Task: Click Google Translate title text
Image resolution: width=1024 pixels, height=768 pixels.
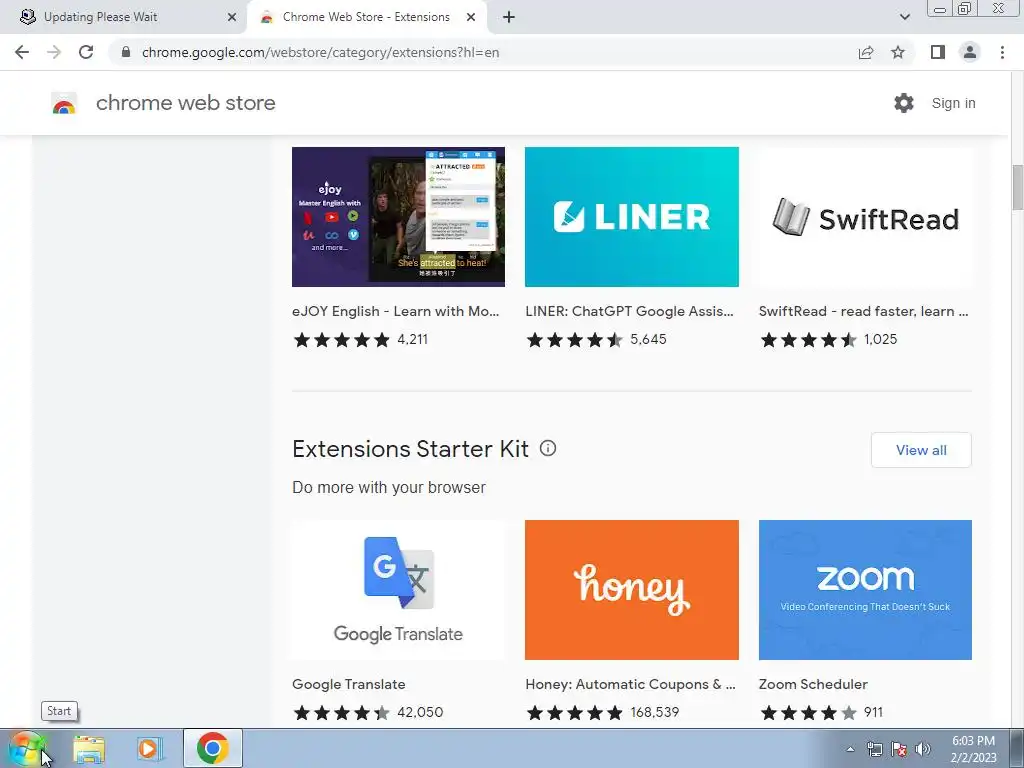Action: [349, 684]
